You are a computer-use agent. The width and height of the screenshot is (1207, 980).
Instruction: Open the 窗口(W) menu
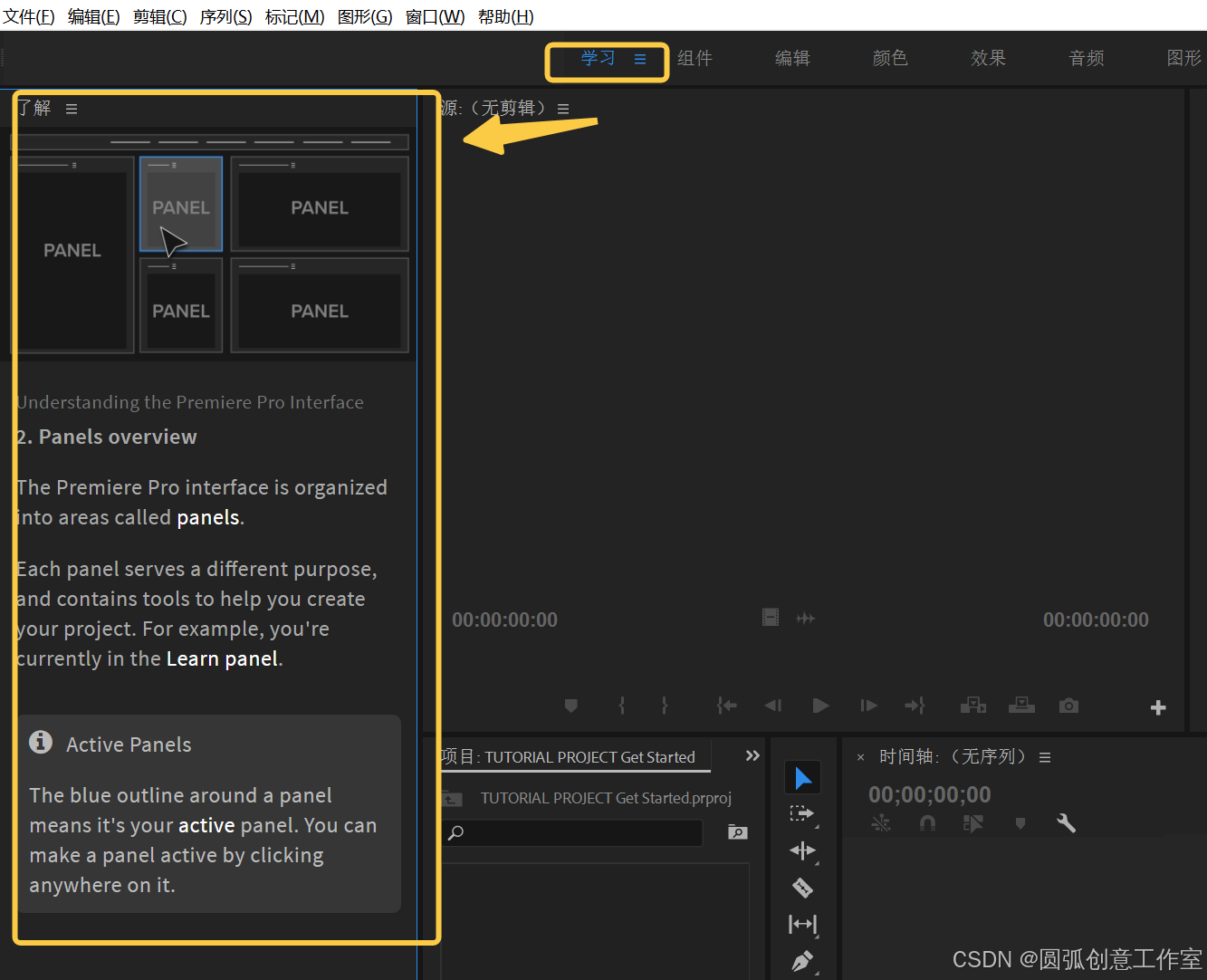436,16
